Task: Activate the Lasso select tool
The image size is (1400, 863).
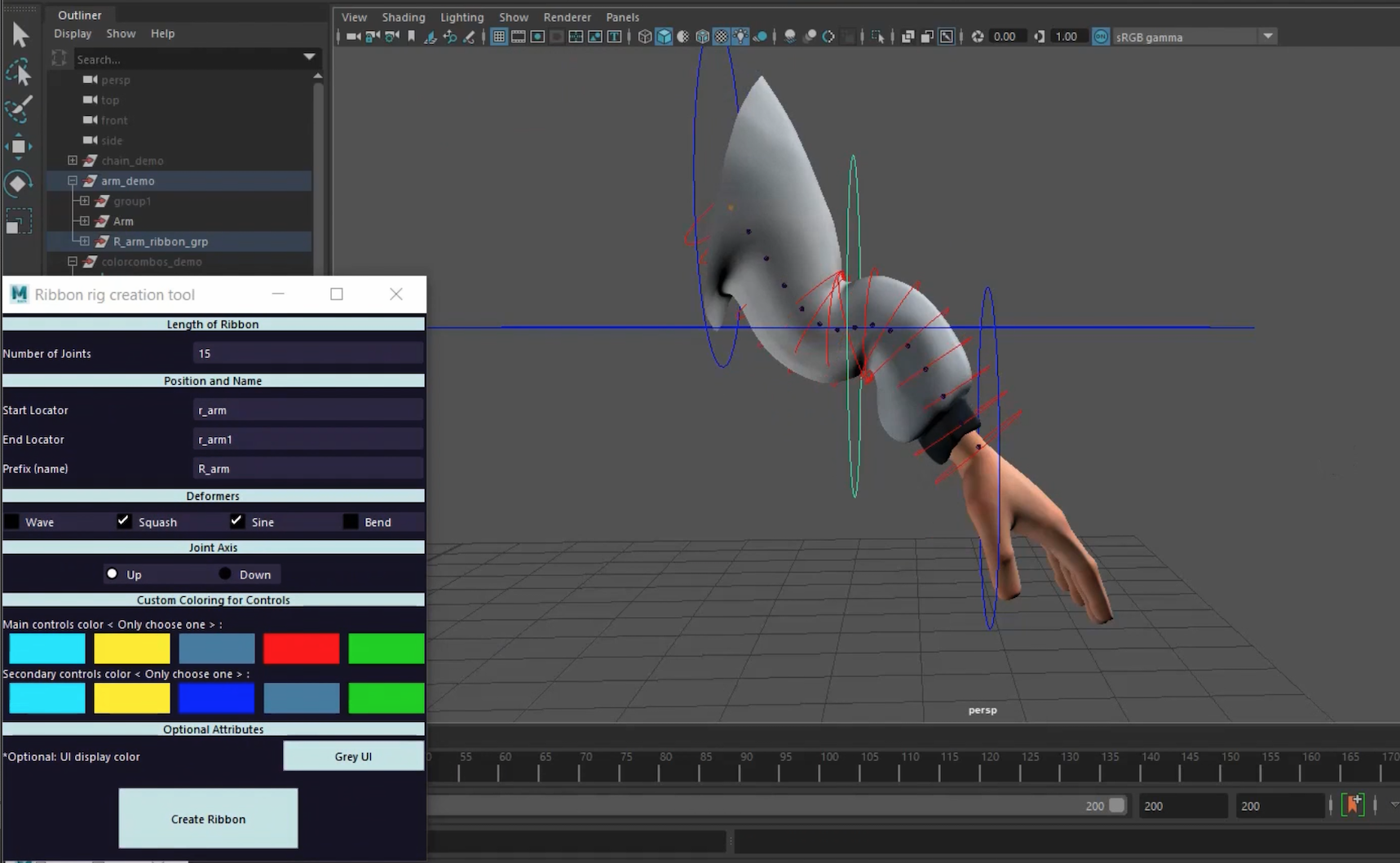Action: tap(19, 73)
